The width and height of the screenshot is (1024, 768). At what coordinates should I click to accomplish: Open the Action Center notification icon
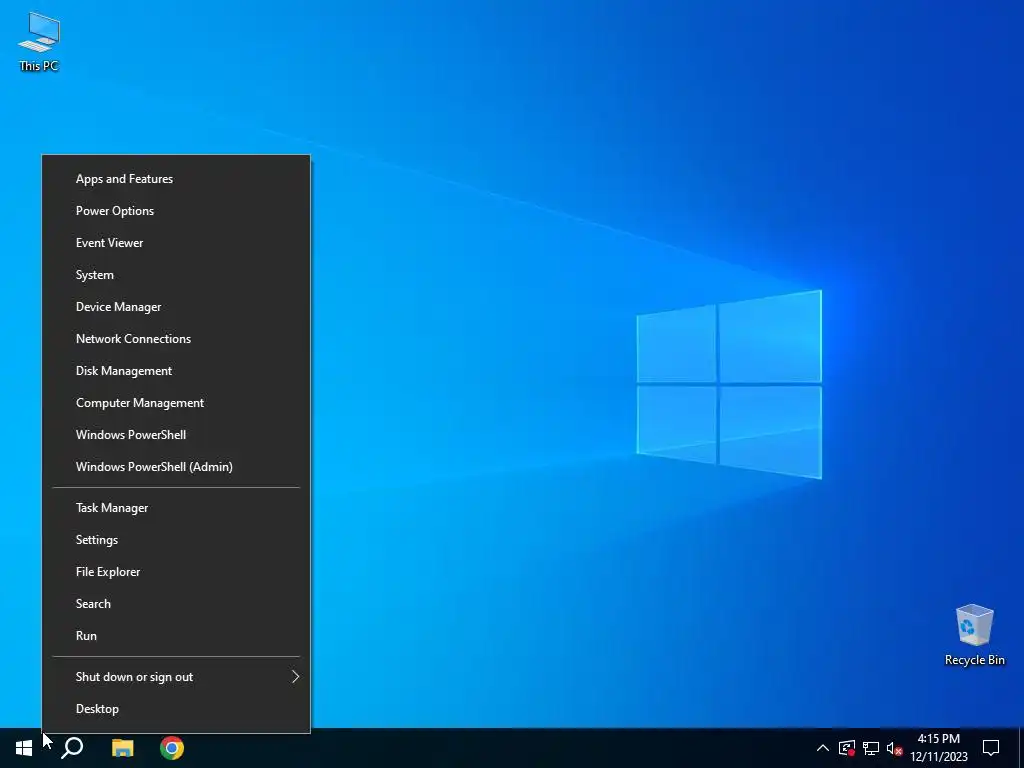point(991,748)
